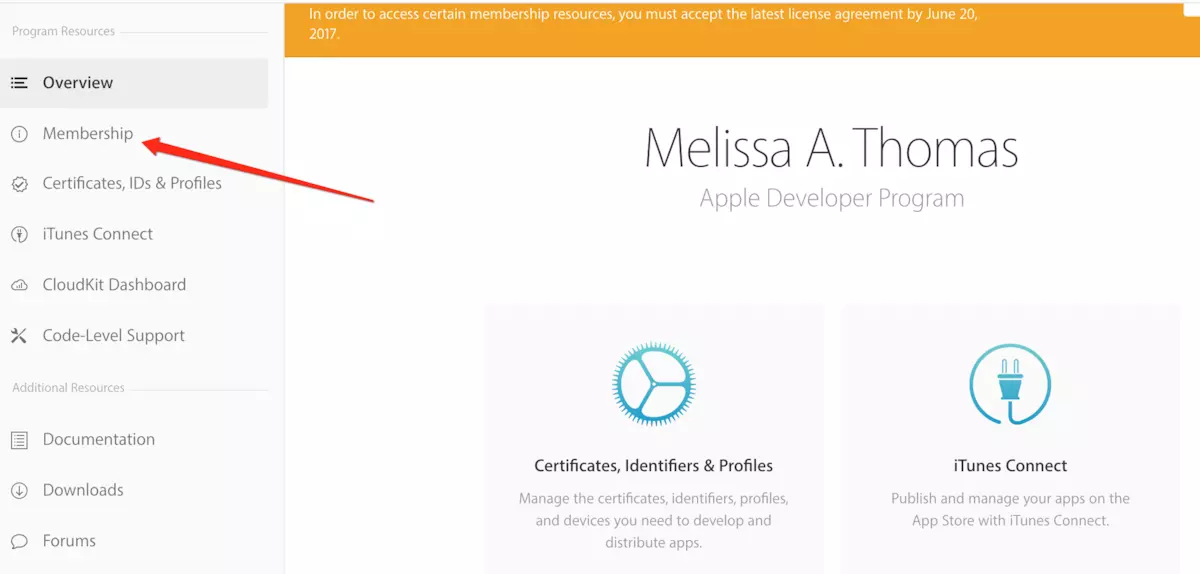Click the Downloads arrow icon

tap(19, 491)
